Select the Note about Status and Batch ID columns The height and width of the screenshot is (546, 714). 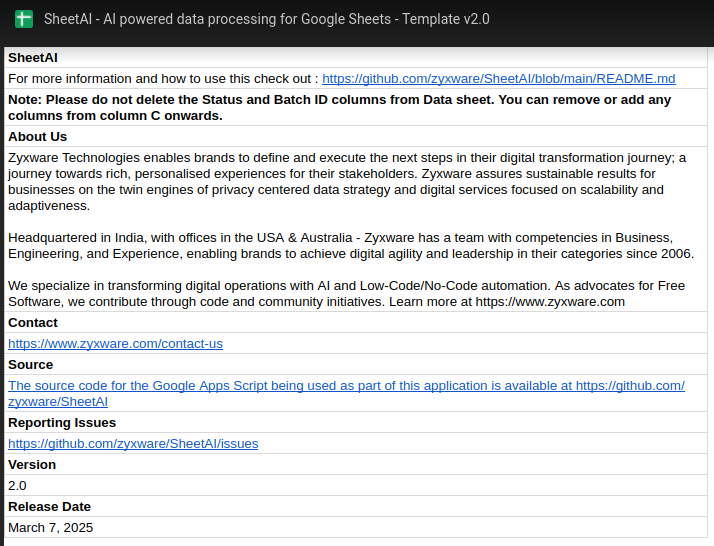[356, 107]
